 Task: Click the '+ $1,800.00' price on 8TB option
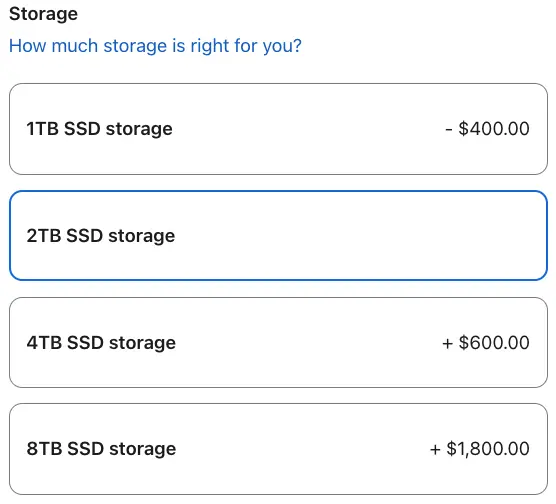pyautogui.click(x=480, y=449)
